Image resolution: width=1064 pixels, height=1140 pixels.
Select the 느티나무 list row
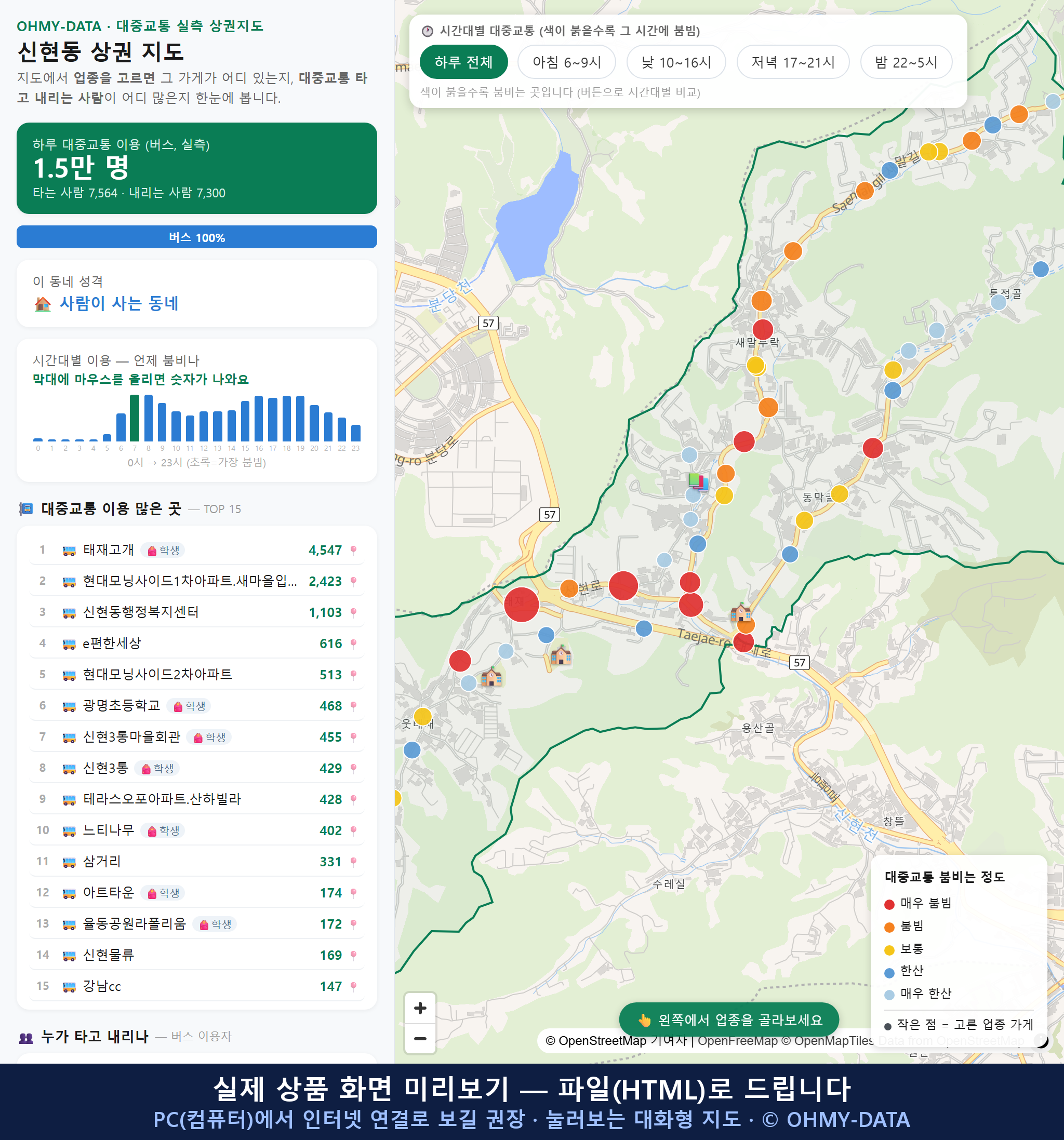coord(197,831)
